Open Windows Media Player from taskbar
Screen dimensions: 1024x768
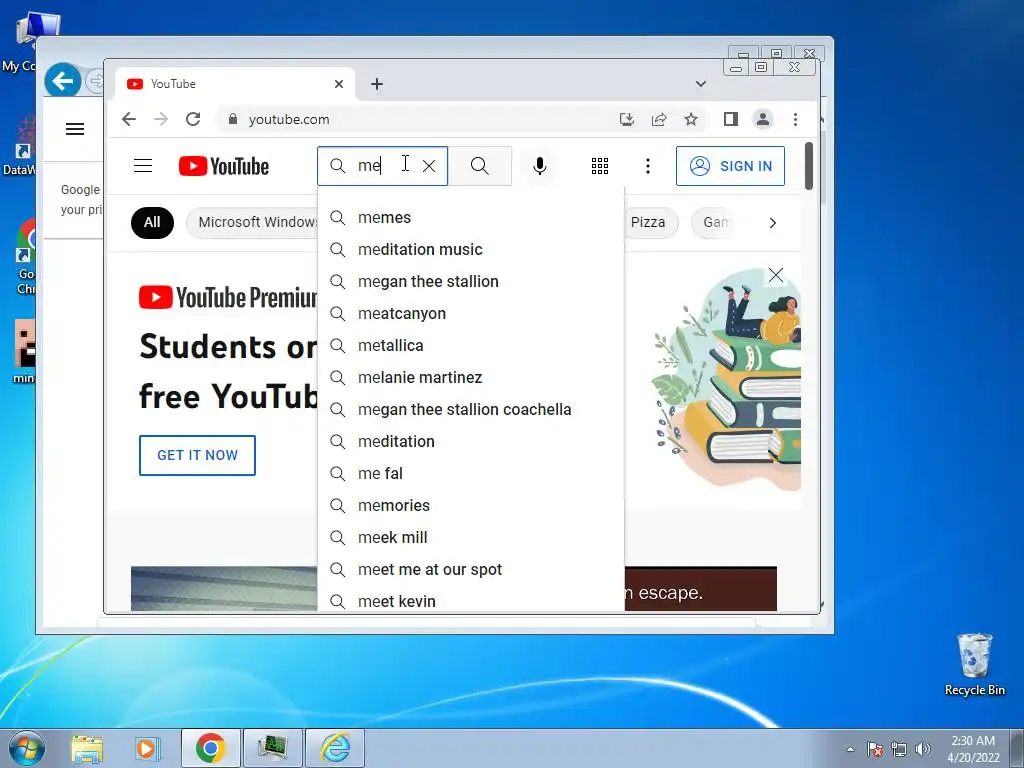(x=148, y=748)
